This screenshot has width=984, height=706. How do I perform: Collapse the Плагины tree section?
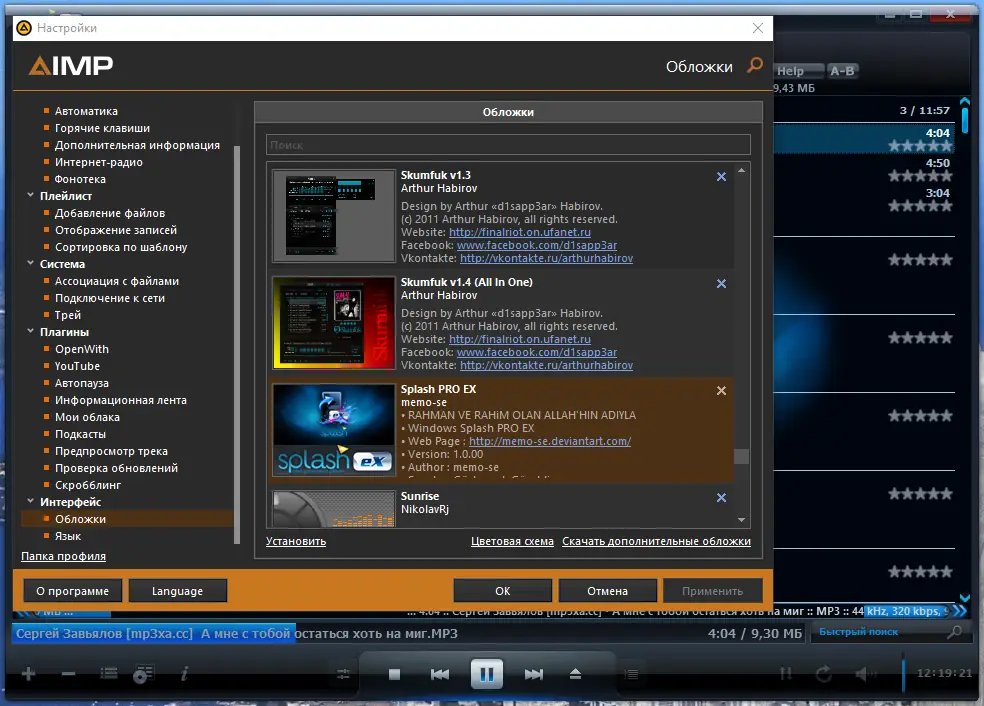31,331
